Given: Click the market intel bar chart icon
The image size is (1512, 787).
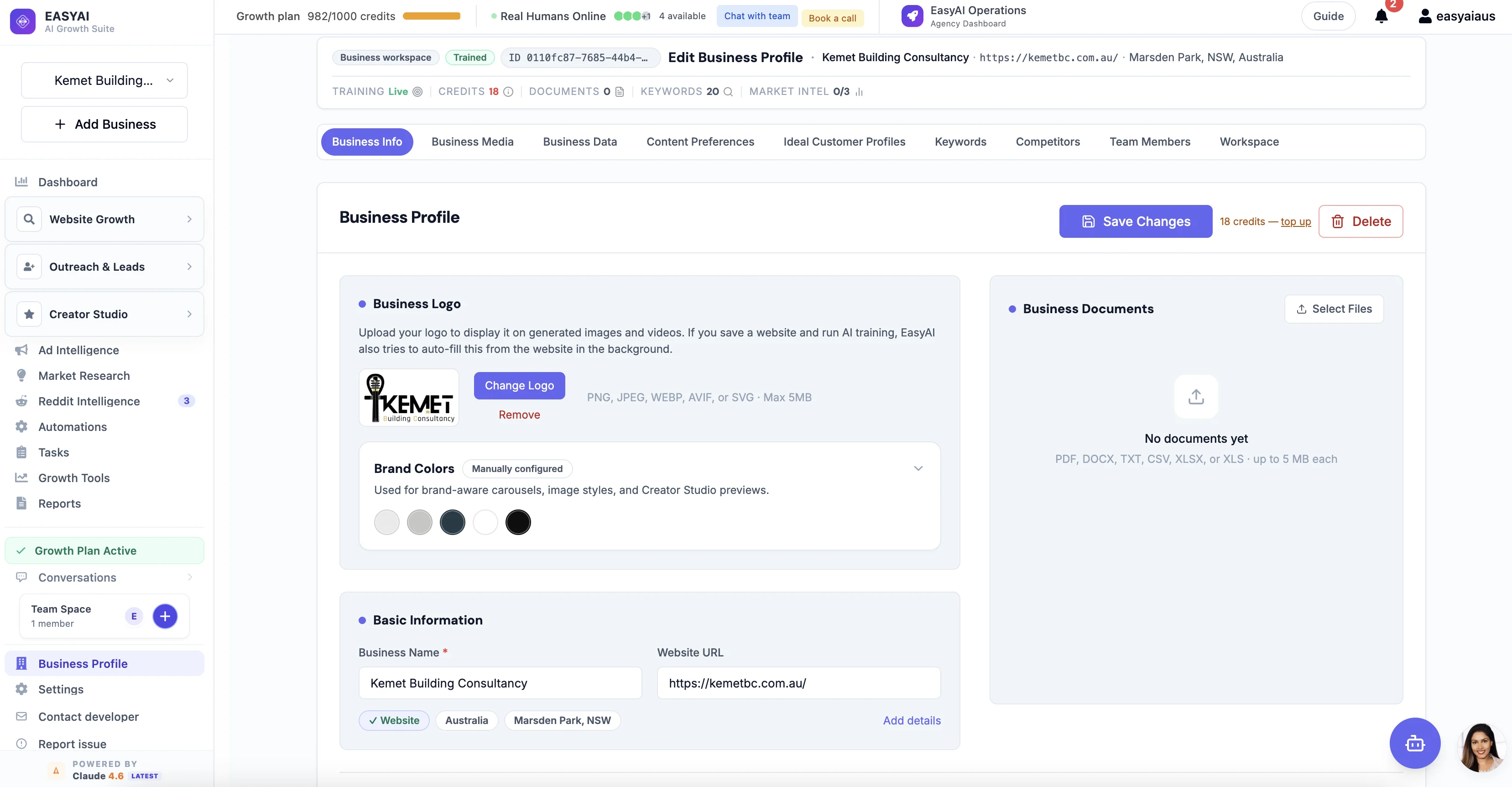Looking at the screenshot, I should tap(859, 92).
